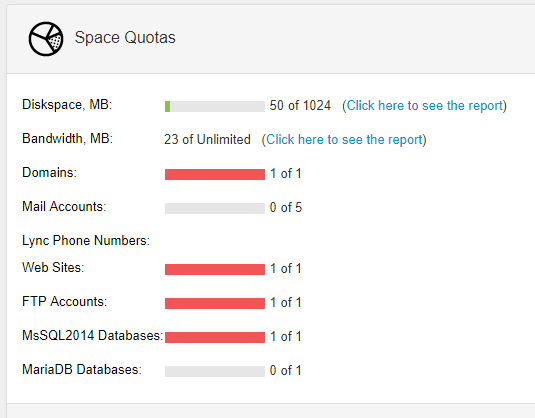Click the empty Mail Accounts quota bar
Image resolution: width=535 pixels, height=418 pixels.
click(215, 208)
